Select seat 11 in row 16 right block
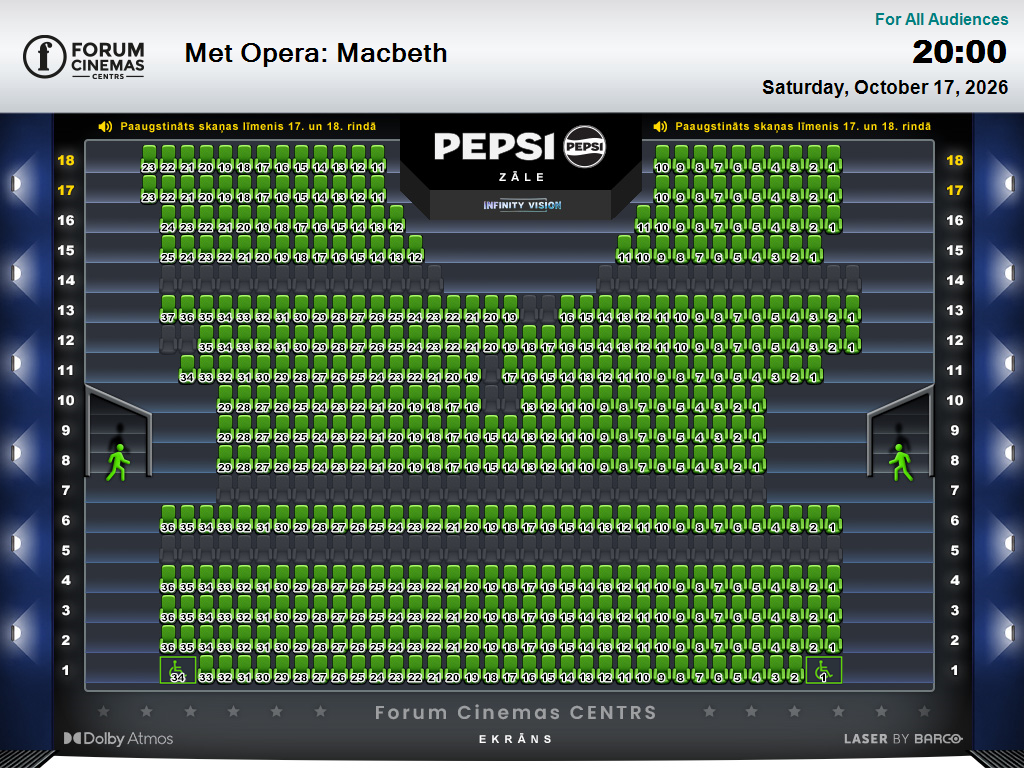1024x768 pixels. [643, 219]
